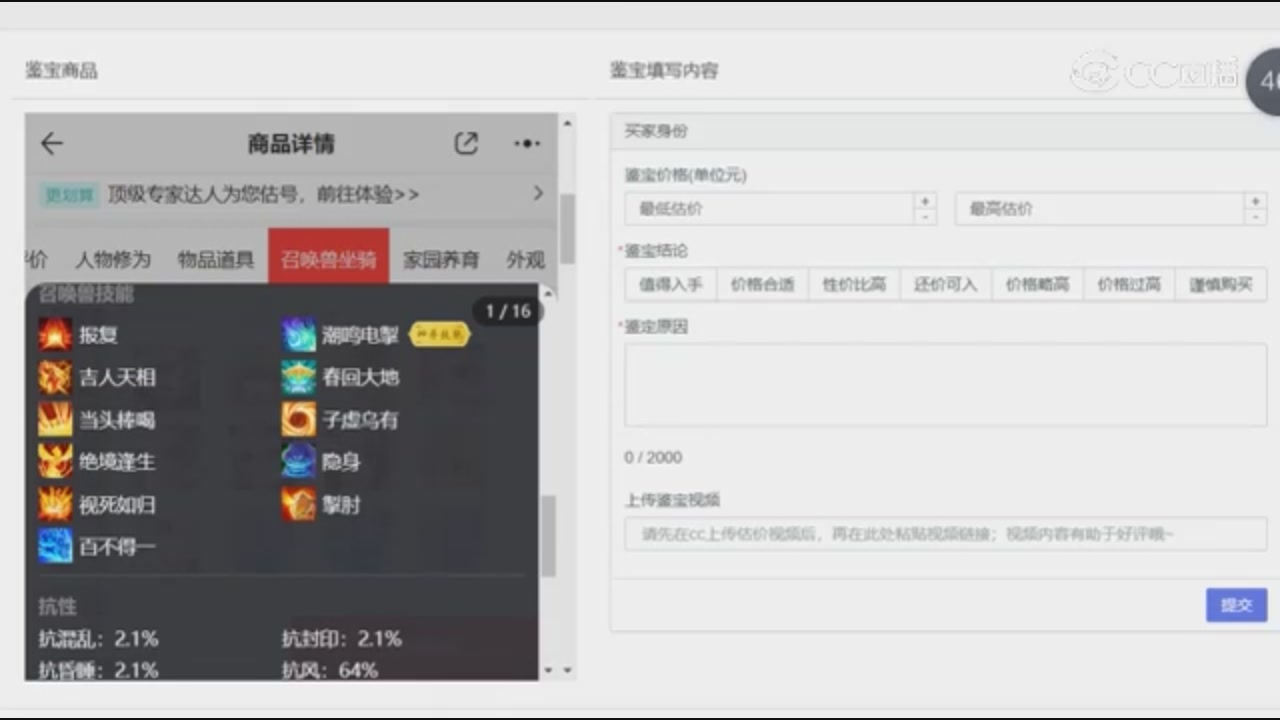This screenshot has width=1280, height=720.
Task: Click the 抗风: 64% resistance value
Action: click(x=329, y=670)
